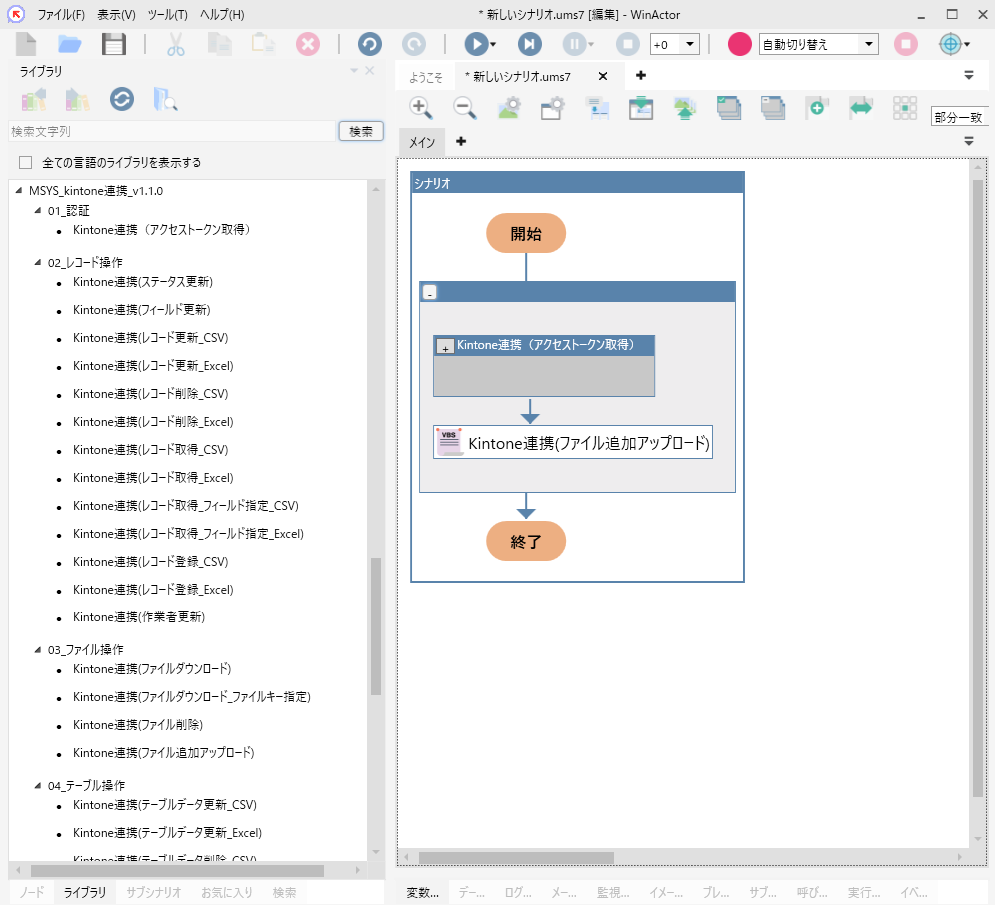Click the target selection crosshair icon
The height and width of the screenshot is (905, 995).
pos(950,44)
